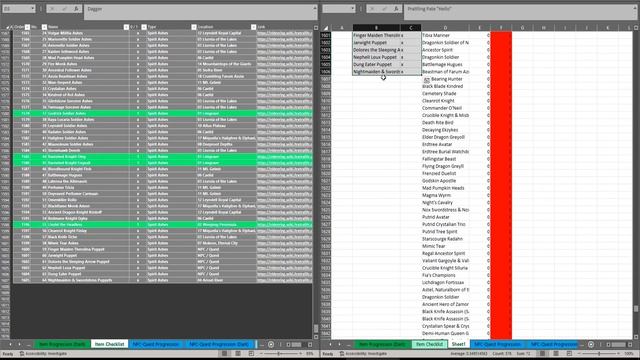Click Cancel entry icon in left formula bar
Image resolution: width=640 pixels, height=360 pixels.
click(52, 9)
